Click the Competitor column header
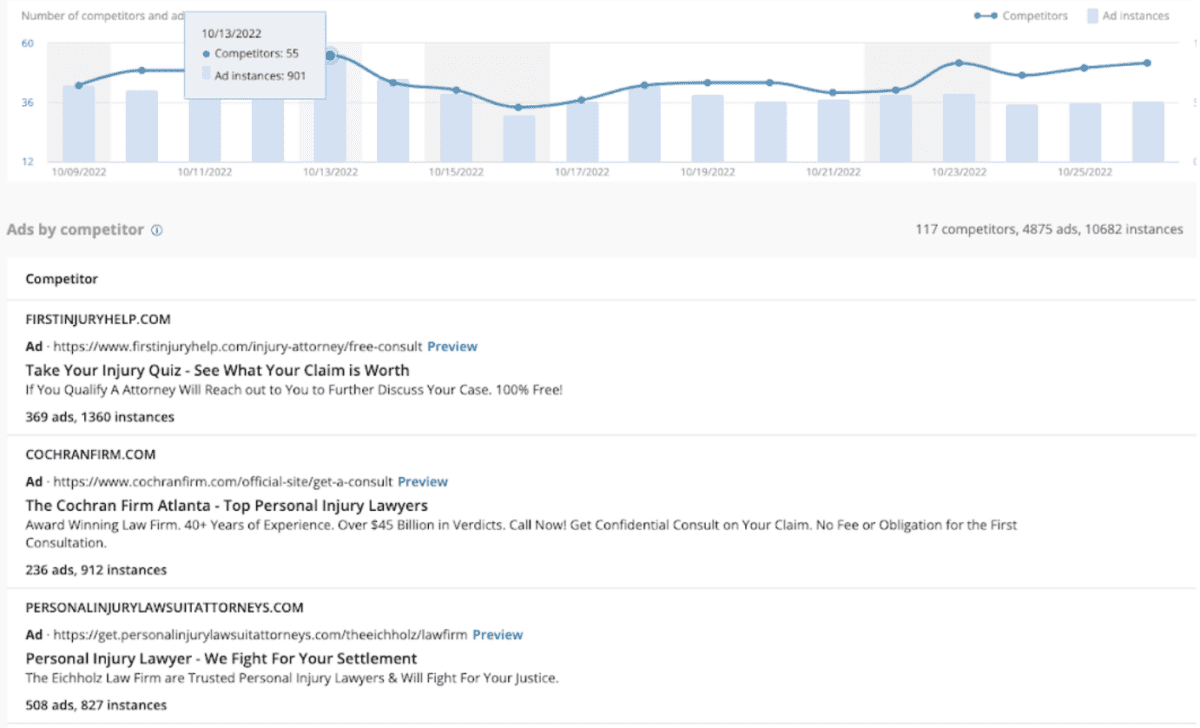 [62, 279]
